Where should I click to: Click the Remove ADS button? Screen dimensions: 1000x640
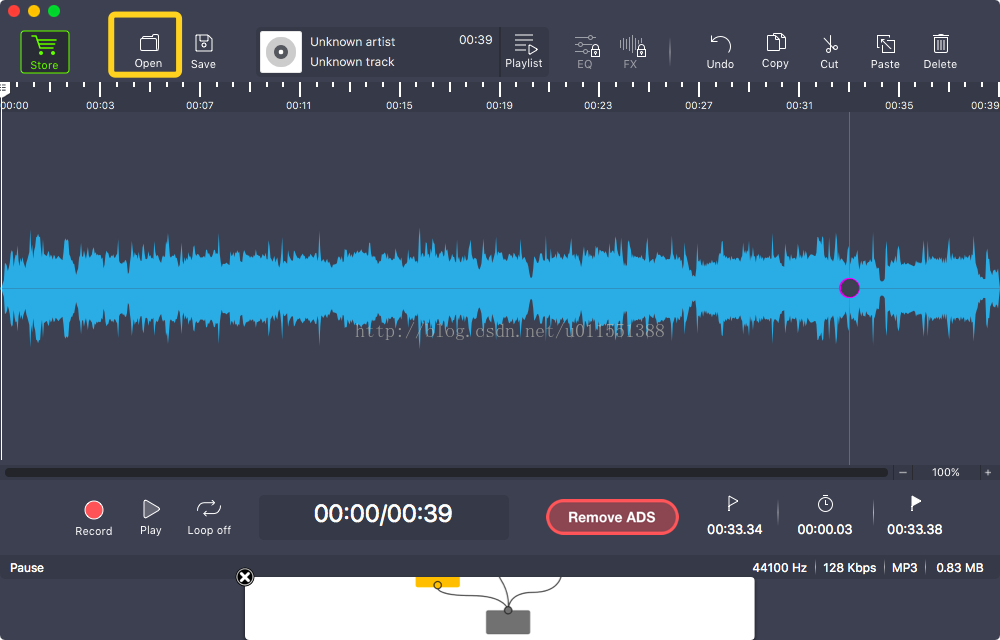click(x=612, y=517)
